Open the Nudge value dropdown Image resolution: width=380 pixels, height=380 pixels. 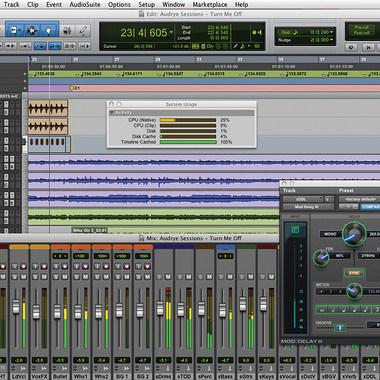331,40
